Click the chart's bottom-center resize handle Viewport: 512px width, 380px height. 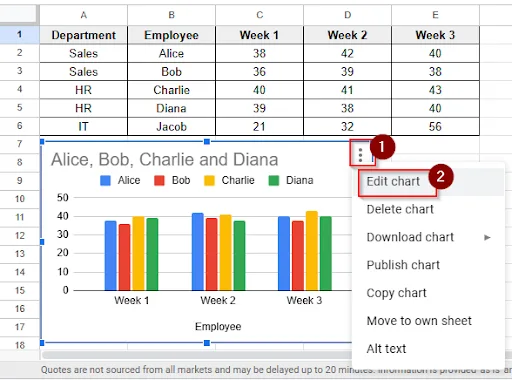pos(207,343)
